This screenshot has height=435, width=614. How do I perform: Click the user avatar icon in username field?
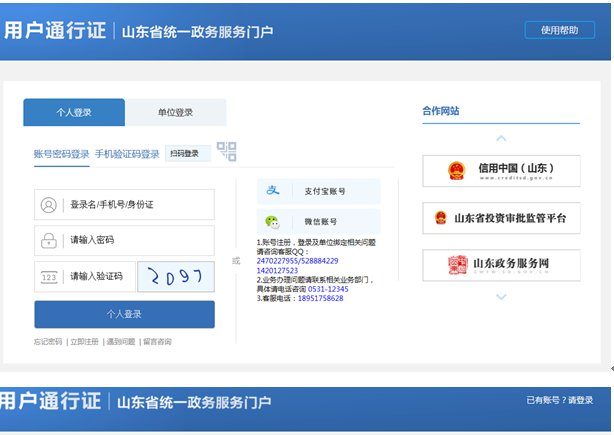[x=48, y=205]
